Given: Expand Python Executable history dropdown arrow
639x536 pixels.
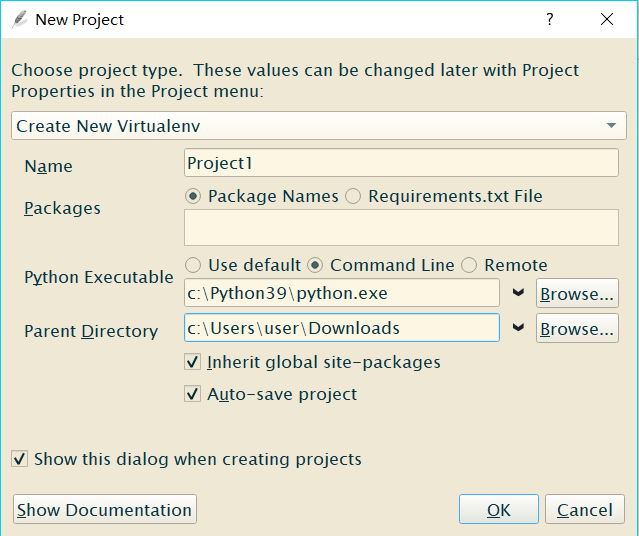Looking at the screenshot, I should tap(518, 293).
